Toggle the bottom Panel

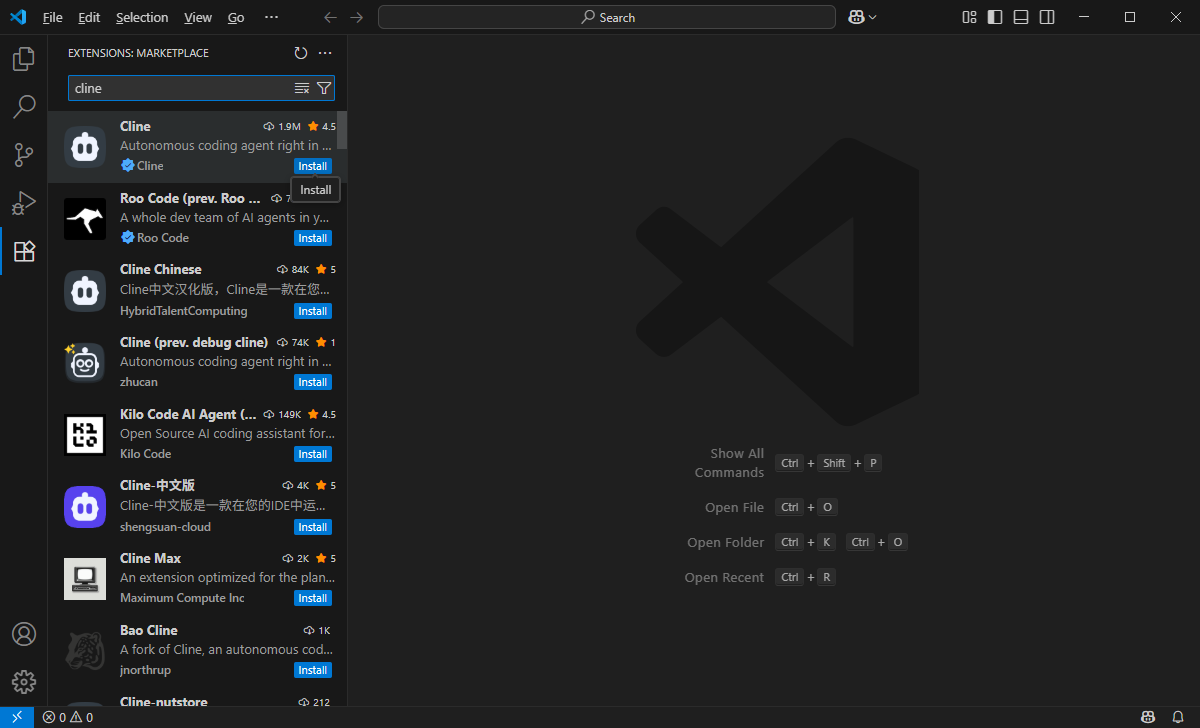click(x=1021, y=17)
